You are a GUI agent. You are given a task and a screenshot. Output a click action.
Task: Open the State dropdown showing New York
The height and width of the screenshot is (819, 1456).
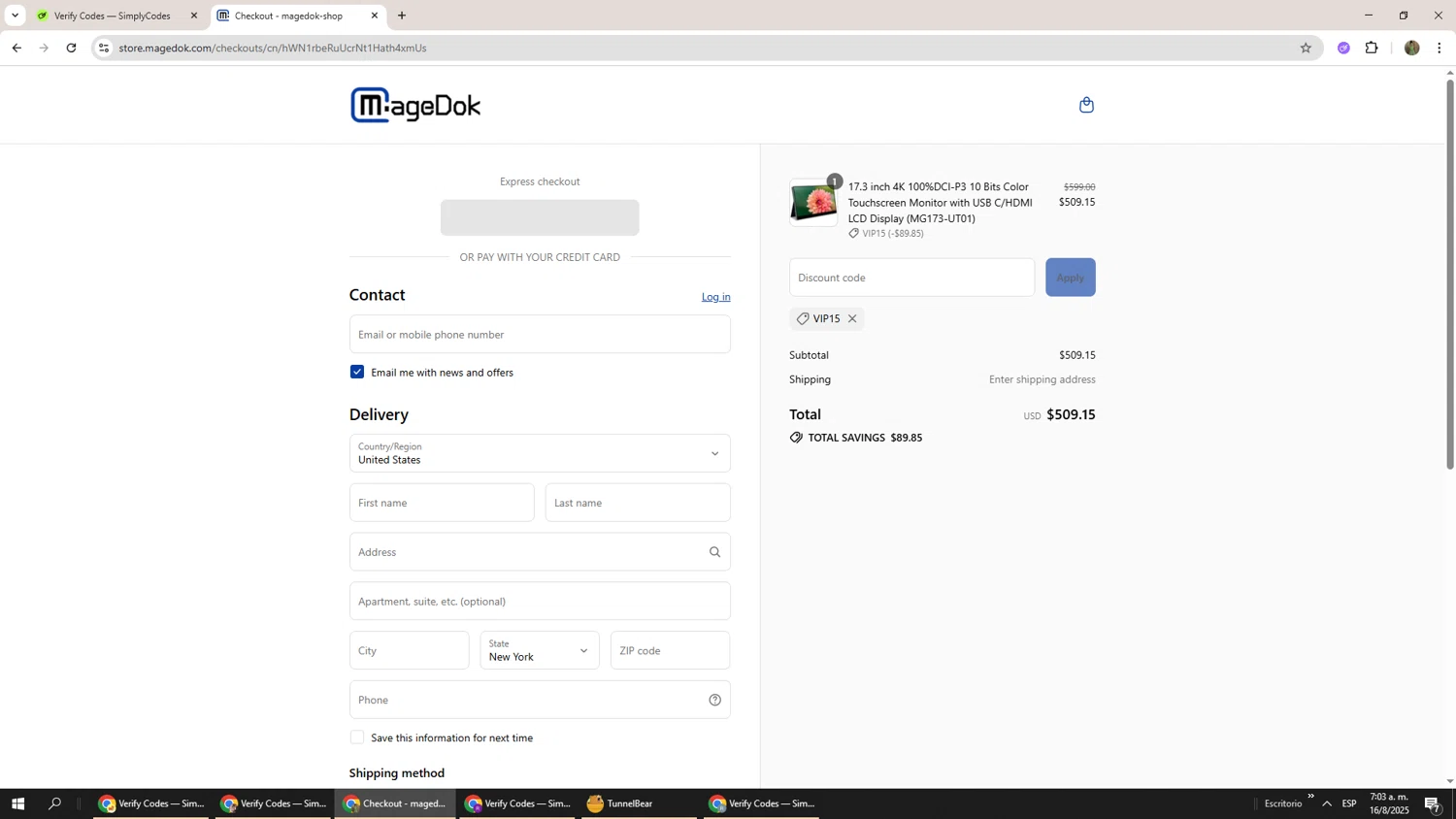point(540,650)
